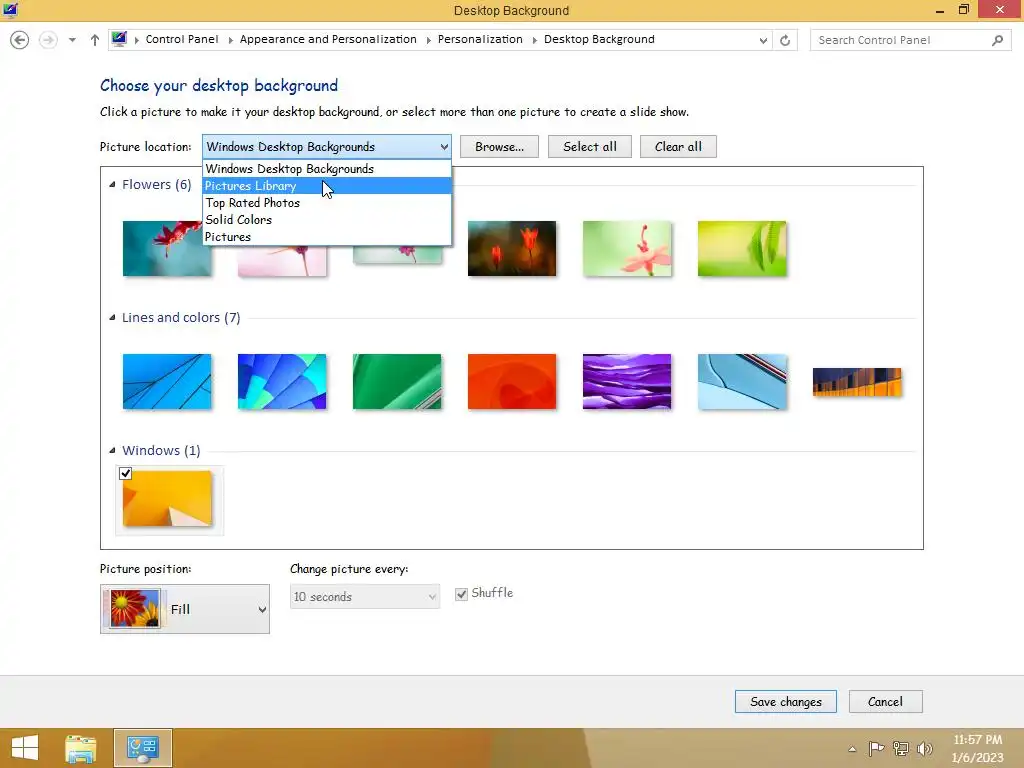Click the taskbar clock showing 11:57 PM
The image size is (1024, 768).
[x=977, y=748]
